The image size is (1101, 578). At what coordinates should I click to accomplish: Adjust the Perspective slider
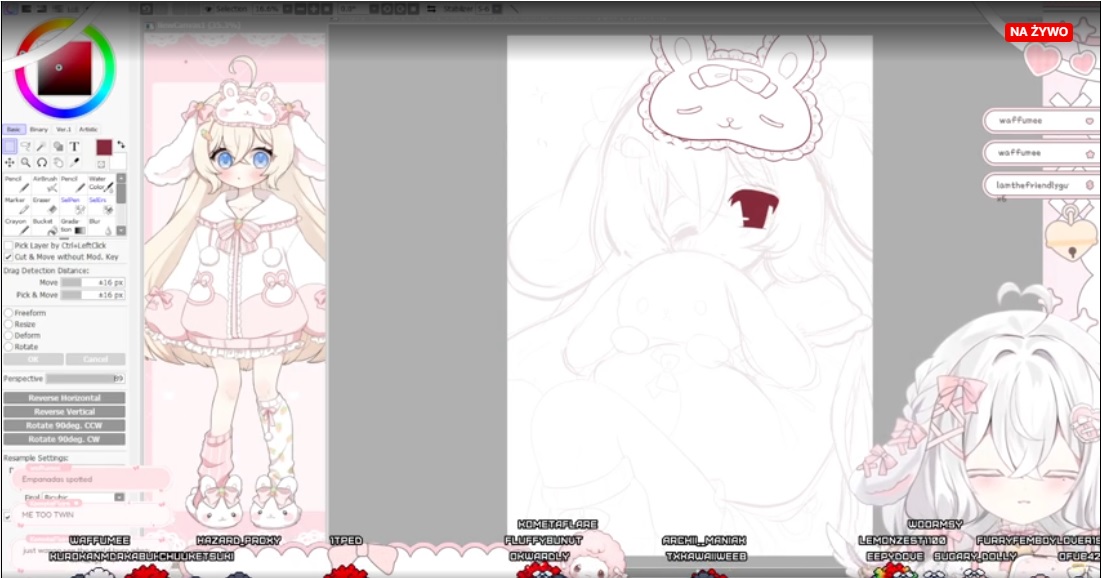(85, 379)
